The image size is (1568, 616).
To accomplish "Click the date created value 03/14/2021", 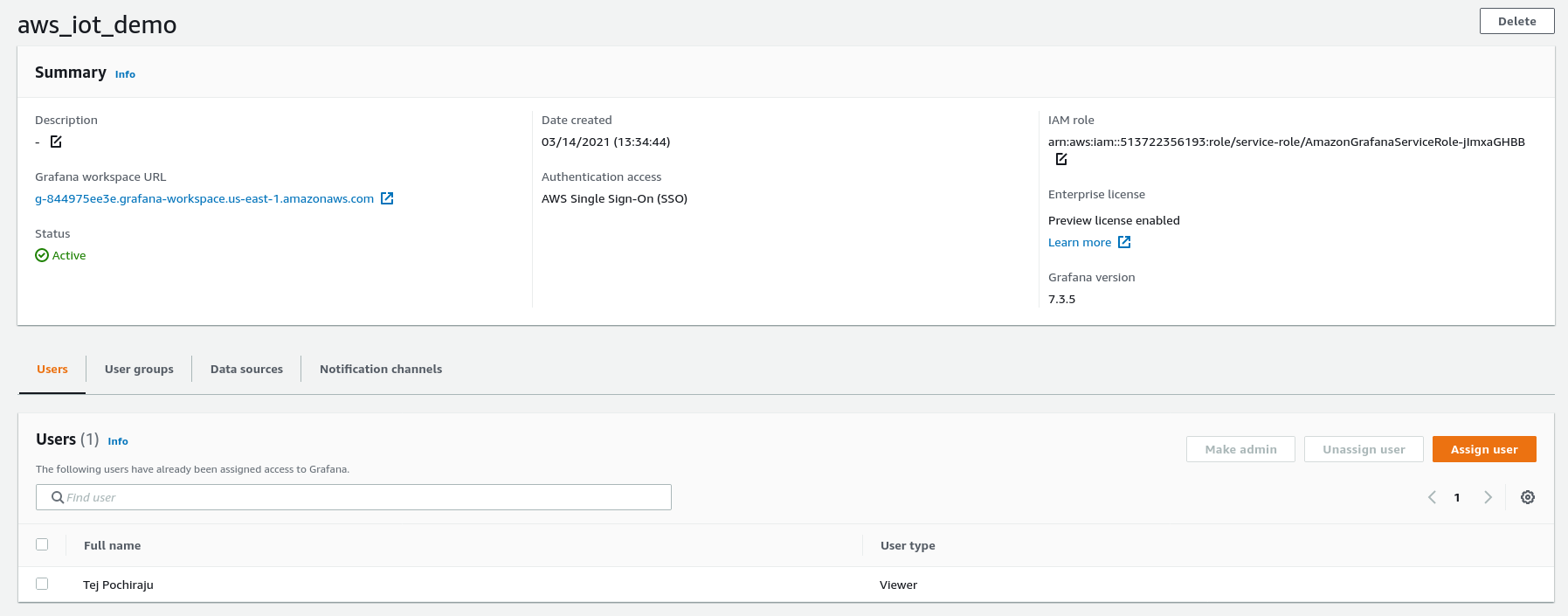I will pyautogui.click(x=606, y=142).
